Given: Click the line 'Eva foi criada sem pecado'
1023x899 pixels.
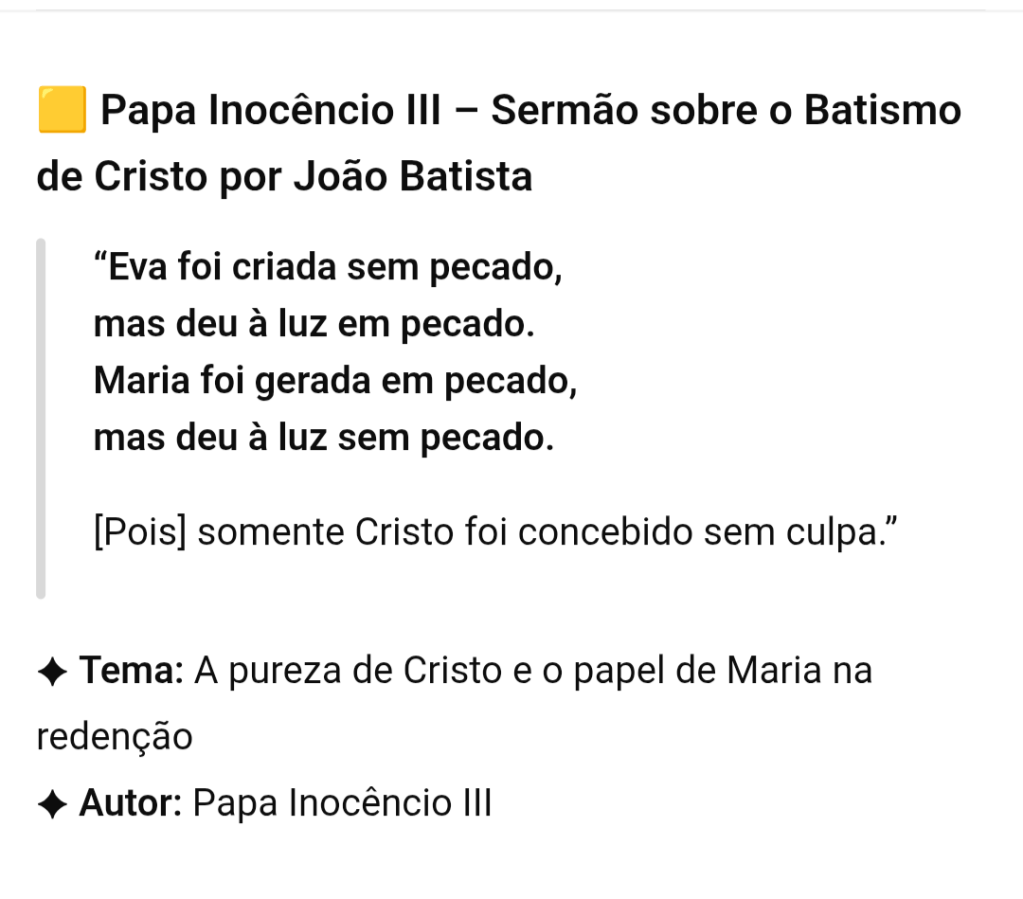Looking at the screenshot, I should pos(328,268).
